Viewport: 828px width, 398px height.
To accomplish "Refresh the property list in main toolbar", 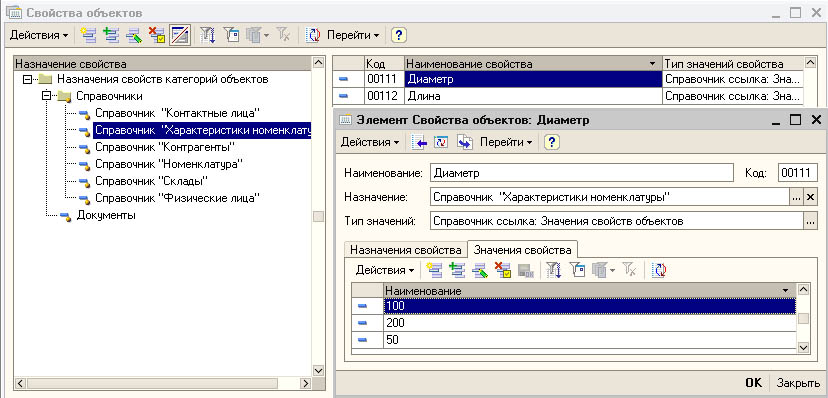I will 314,35.
